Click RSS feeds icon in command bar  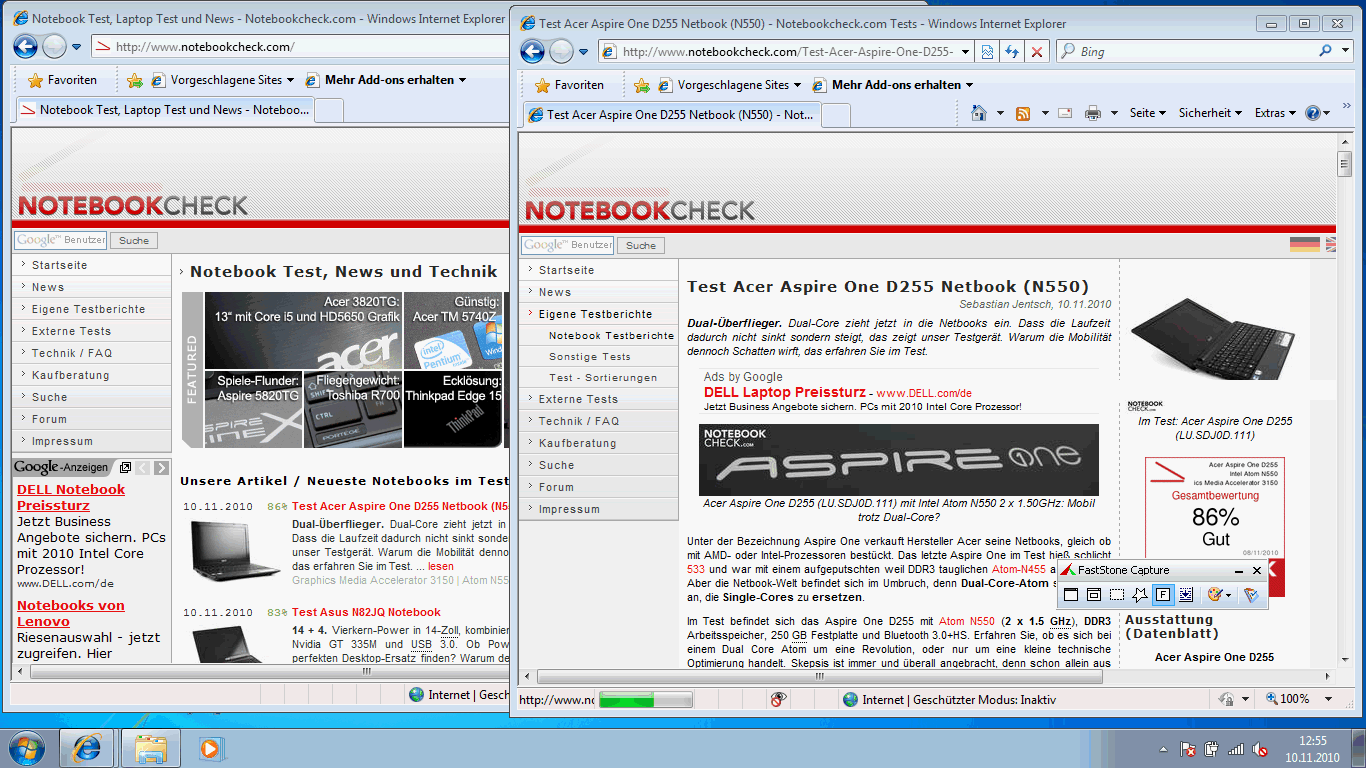1023,113
